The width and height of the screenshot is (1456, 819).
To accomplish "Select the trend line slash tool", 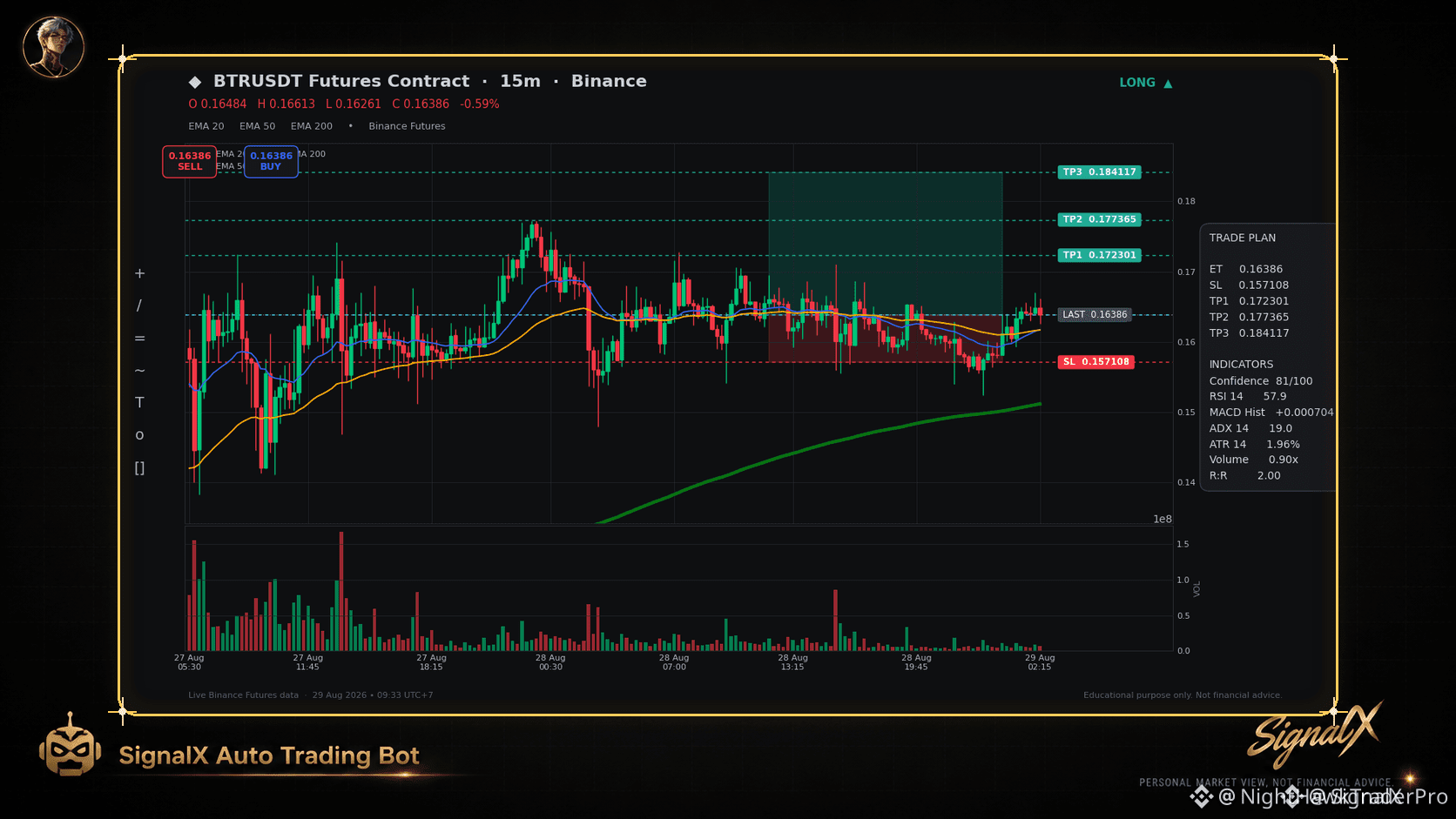I will point(139,305).
